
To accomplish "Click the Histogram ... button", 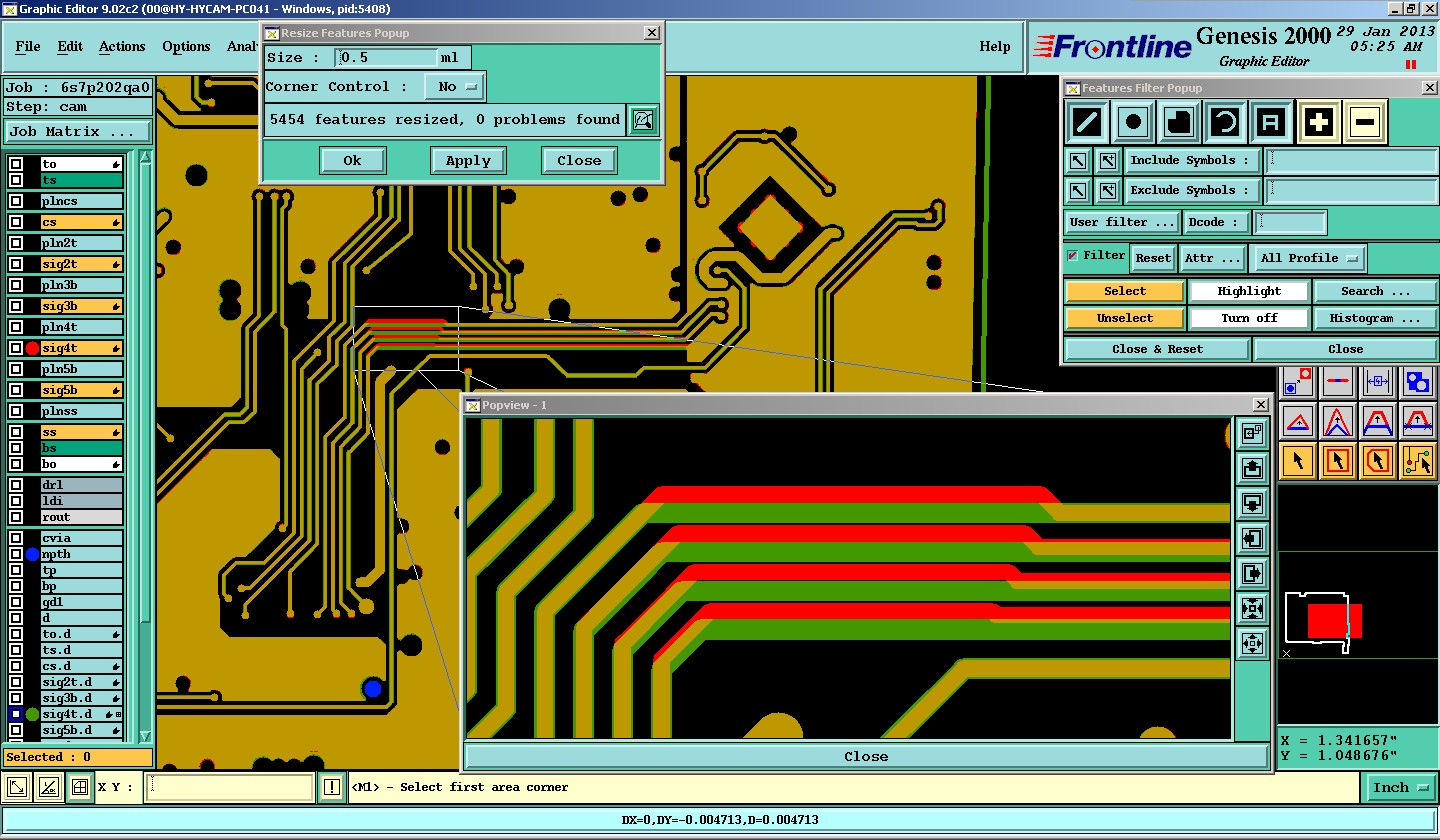I will tap(1375, 318).
